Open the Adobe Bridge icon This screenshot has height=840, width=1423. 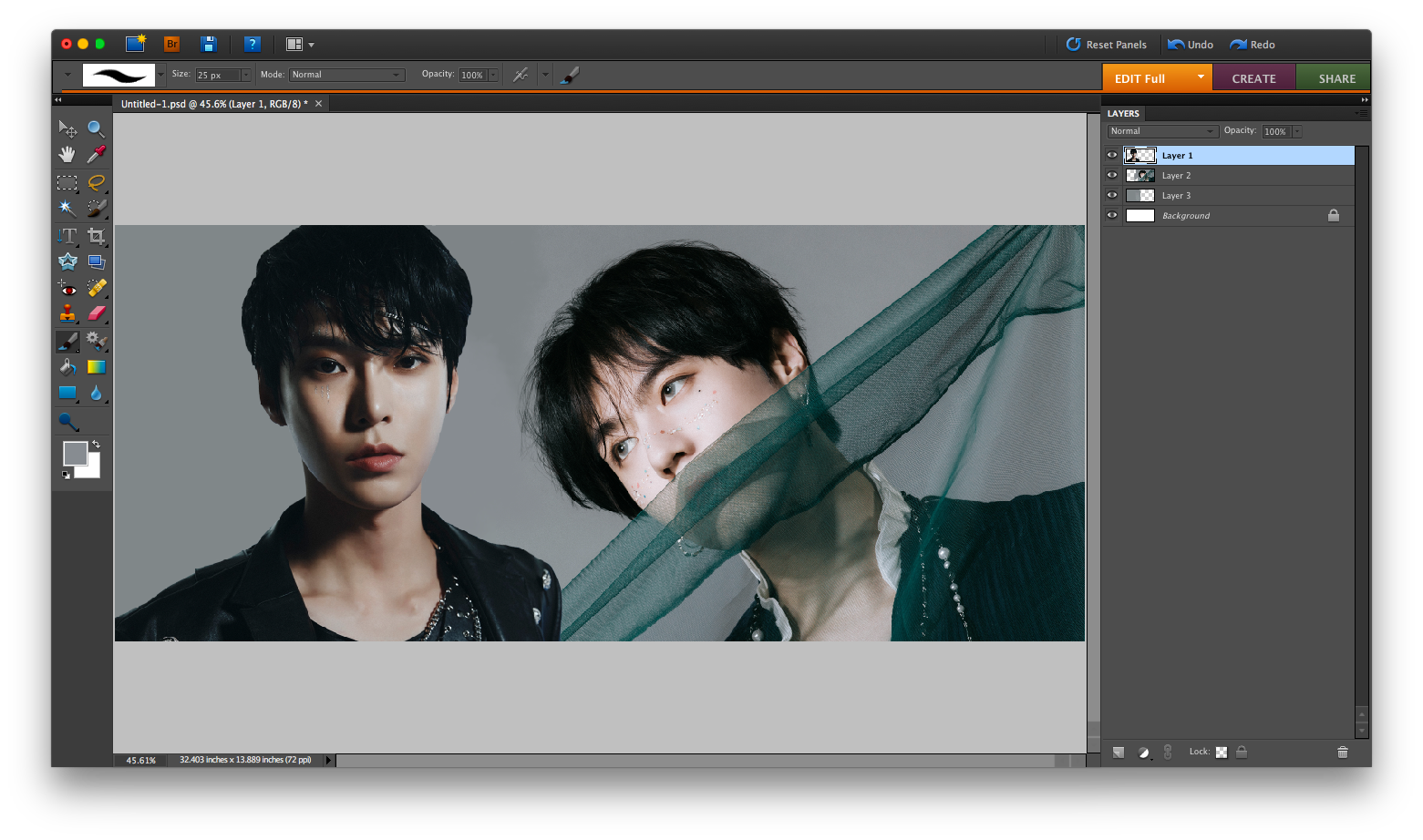171,44
